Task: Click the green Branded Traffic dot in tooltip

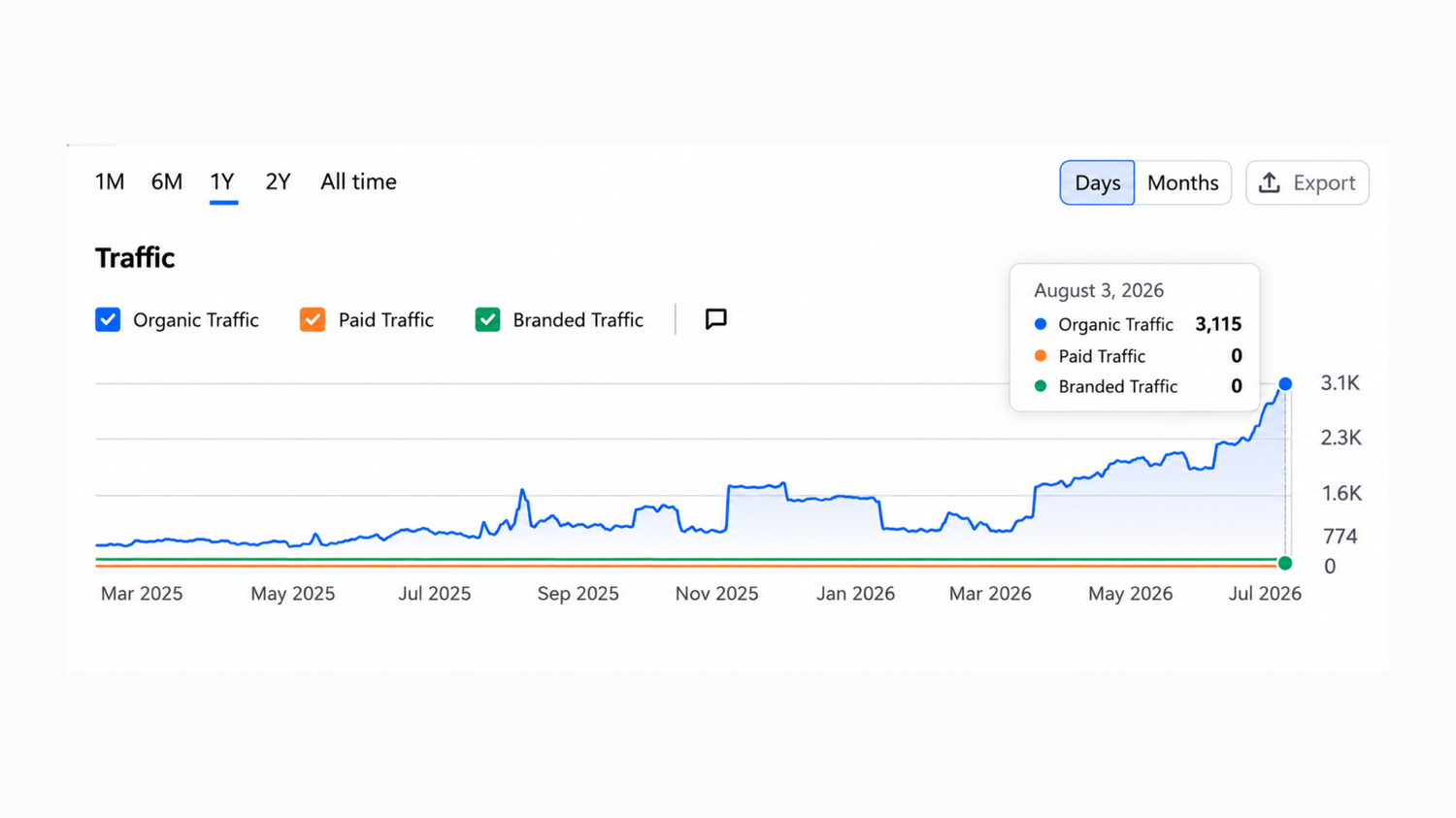Action: coord(1041,386)
